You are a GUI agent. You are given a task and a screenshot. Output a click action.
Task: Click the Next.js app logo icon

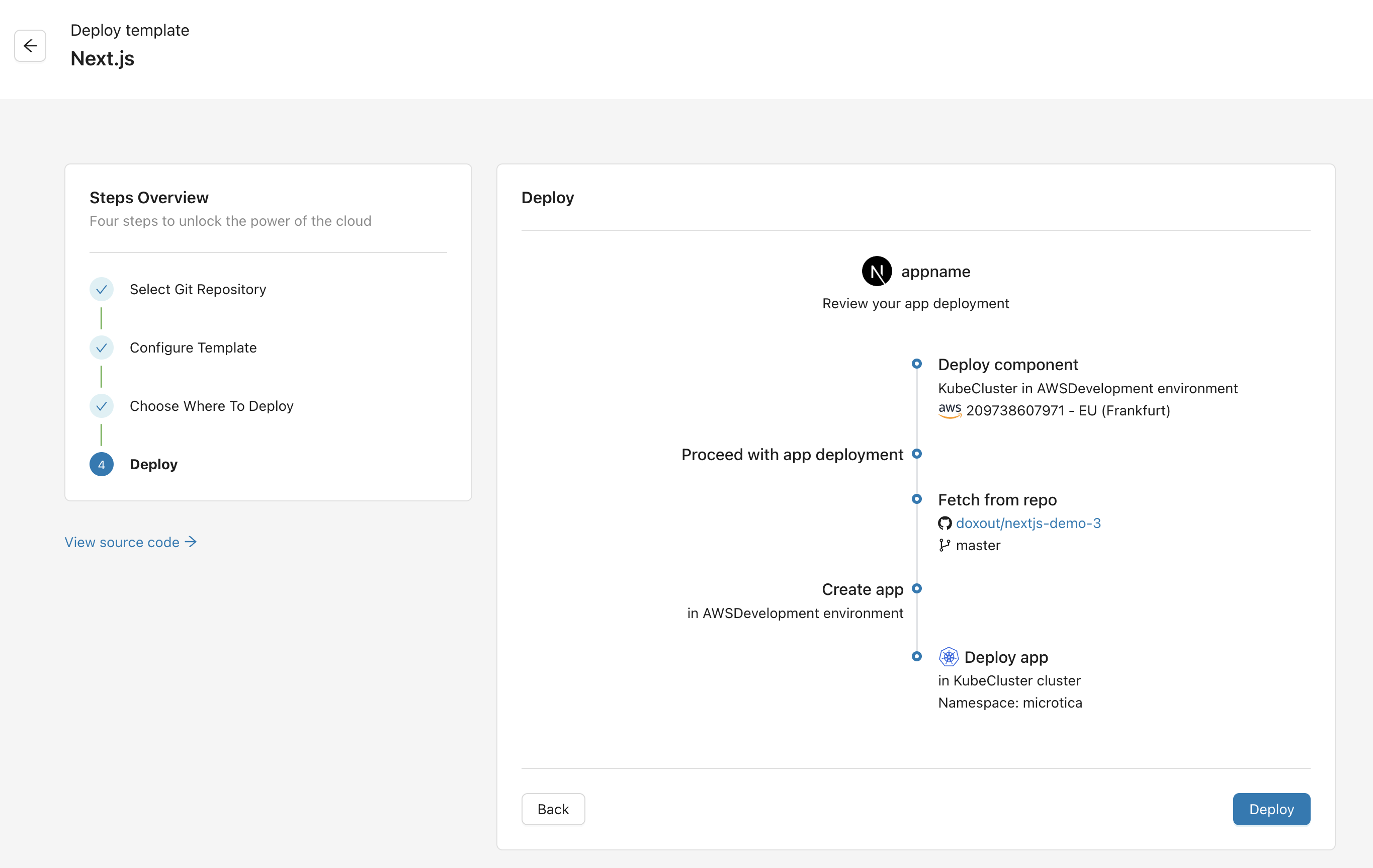click(x=877, y=272)
